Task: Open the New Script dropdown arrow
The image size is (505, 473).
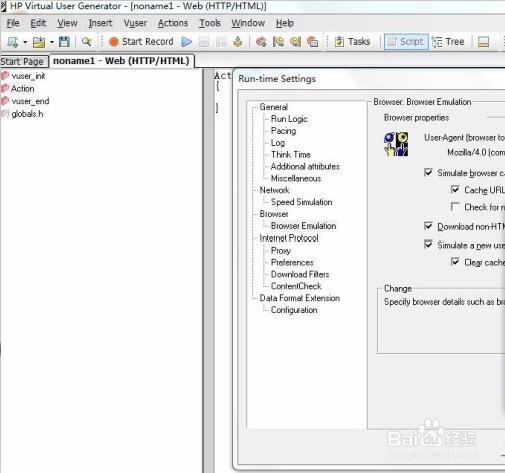Action: [x=25, y=42]
